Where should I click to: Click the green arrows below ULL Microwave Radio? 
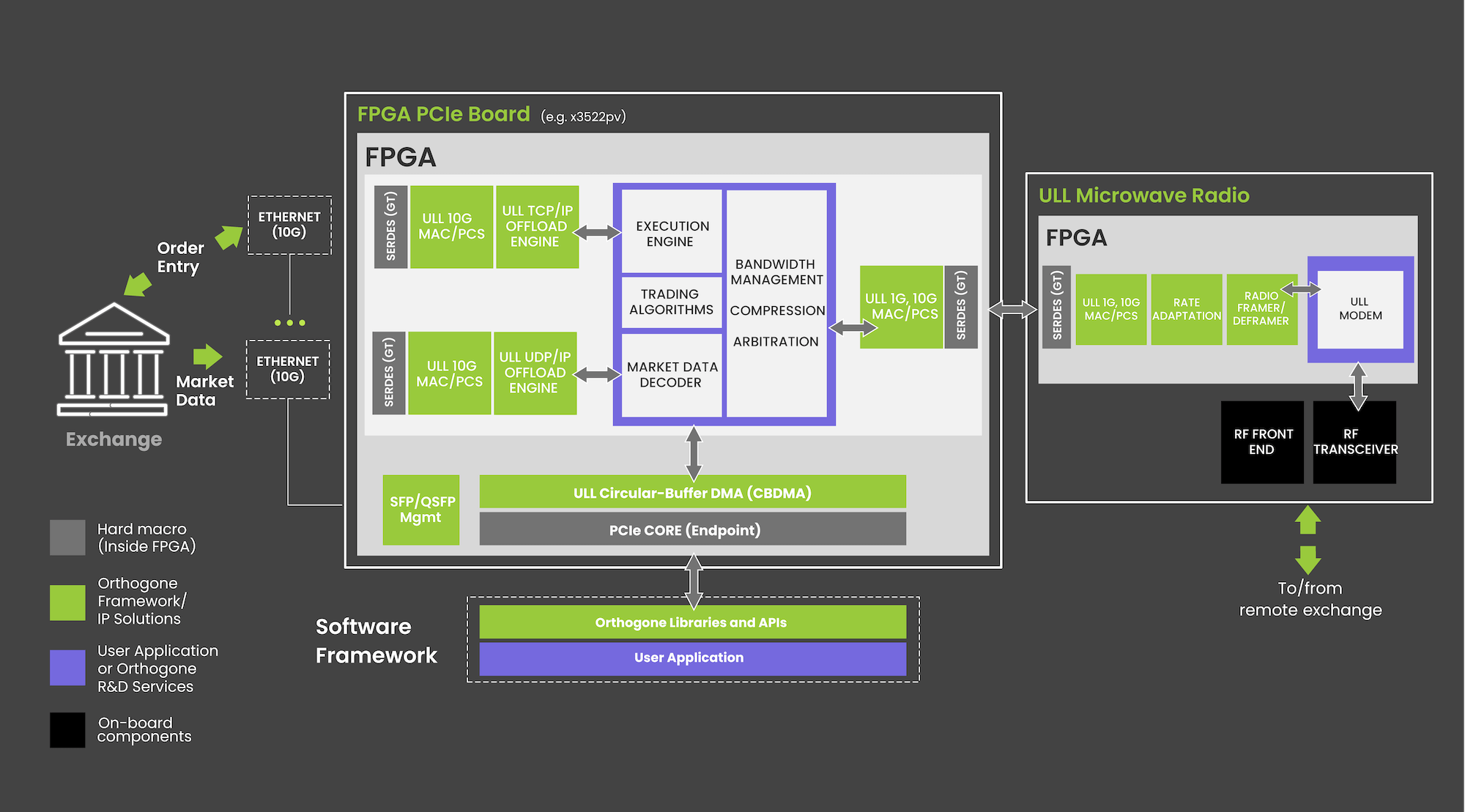1308,540
